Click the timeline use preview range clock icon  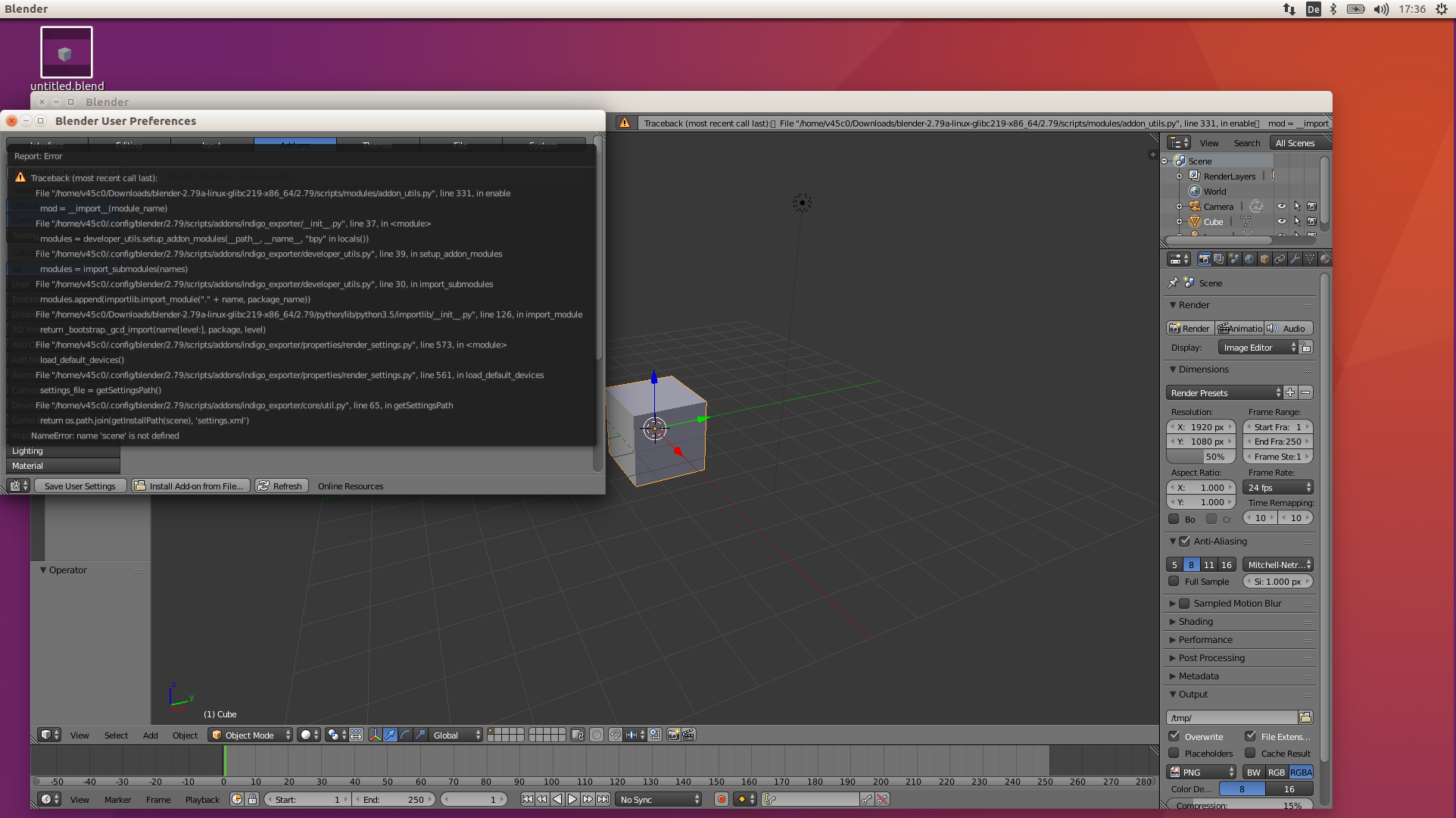click(x=237, y=799)
